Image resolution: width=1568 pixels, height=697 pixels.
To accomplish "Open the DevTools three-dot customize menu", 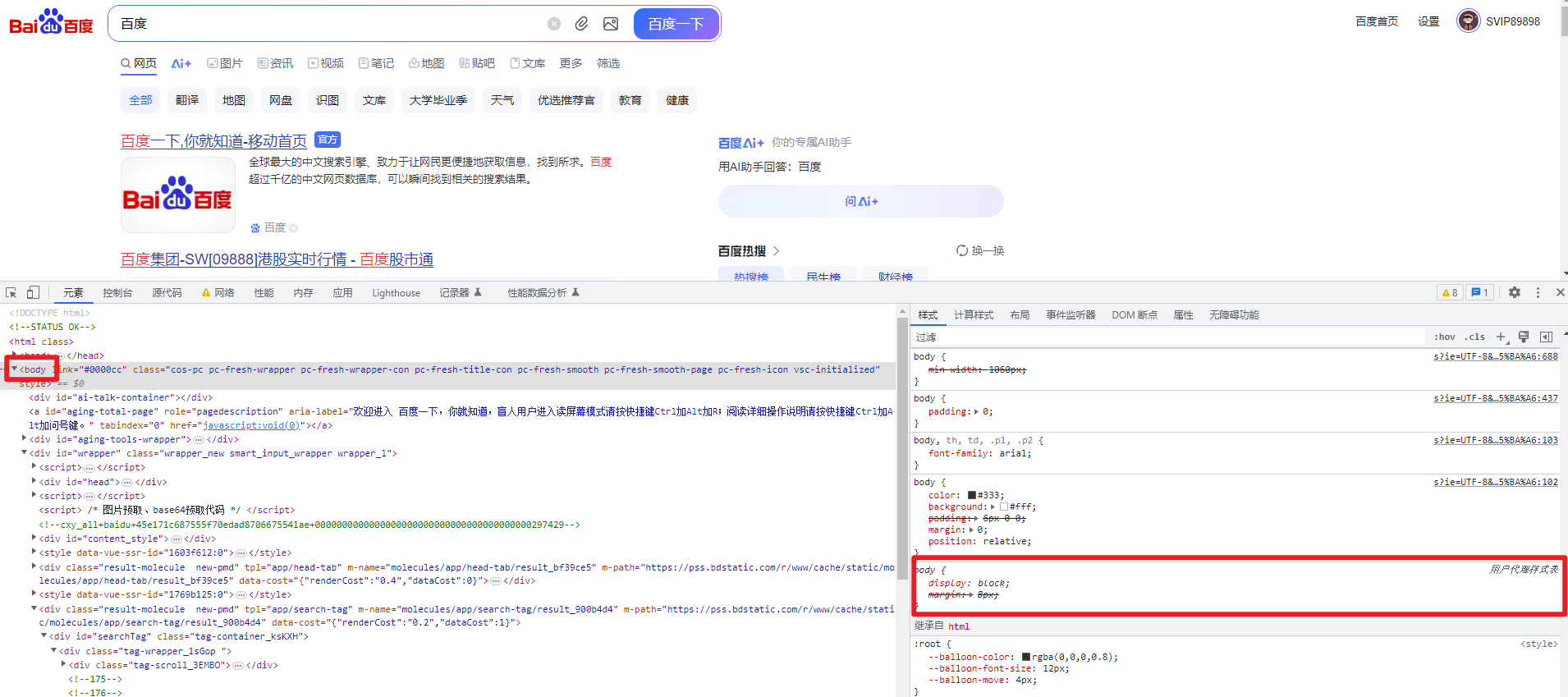I will 1538,292.
